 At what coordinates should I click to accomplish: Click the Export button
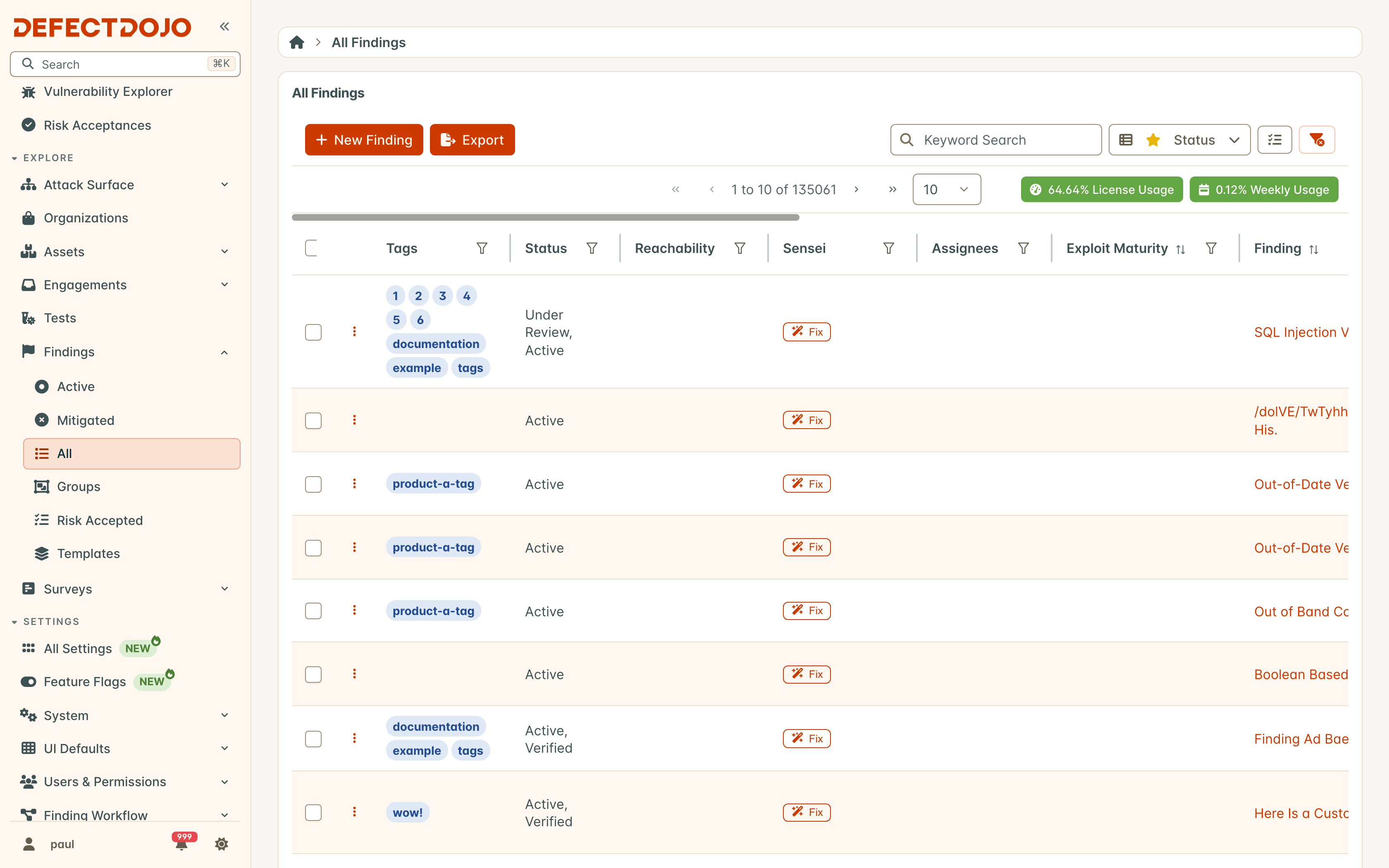[x=472, y=140]
